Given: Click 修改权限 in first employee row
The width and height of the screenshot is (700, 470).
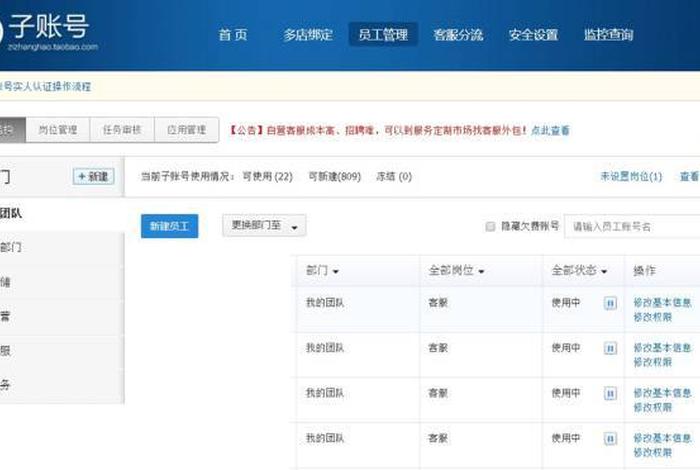Looking at the screenshot, I should [653, 317].
